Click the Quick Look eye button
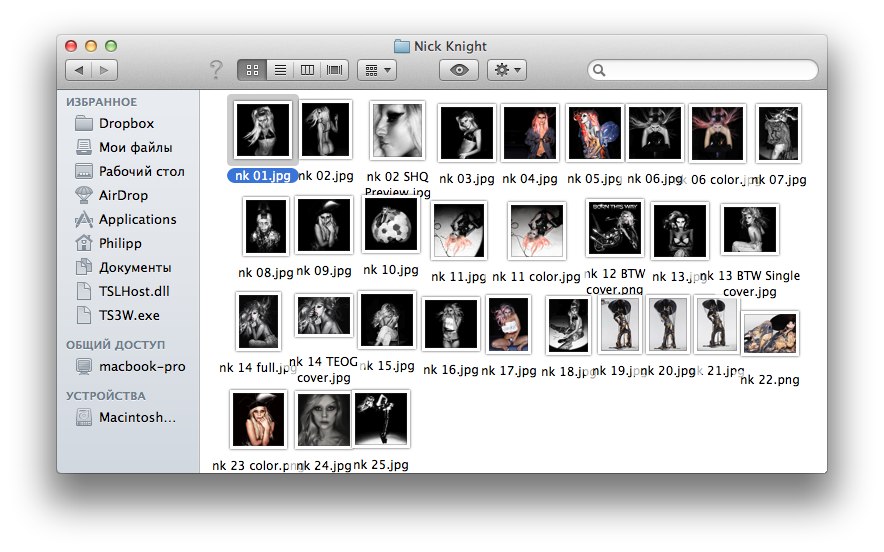The width and height of the screenshot is (884, 552). tap(459, 70)
